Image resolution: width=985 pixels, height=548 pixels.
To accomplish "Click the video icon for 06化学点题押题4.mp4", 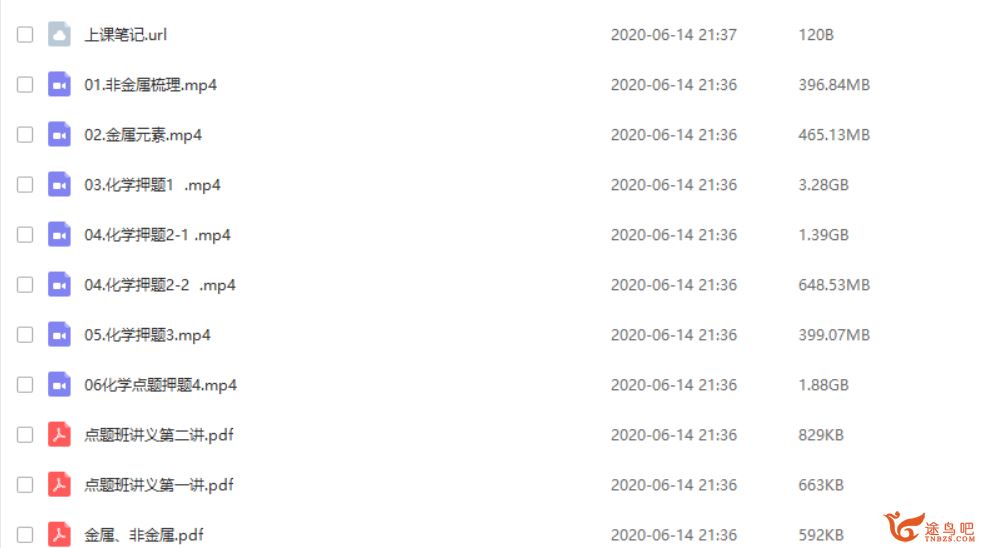I will (x=59, y=385).
